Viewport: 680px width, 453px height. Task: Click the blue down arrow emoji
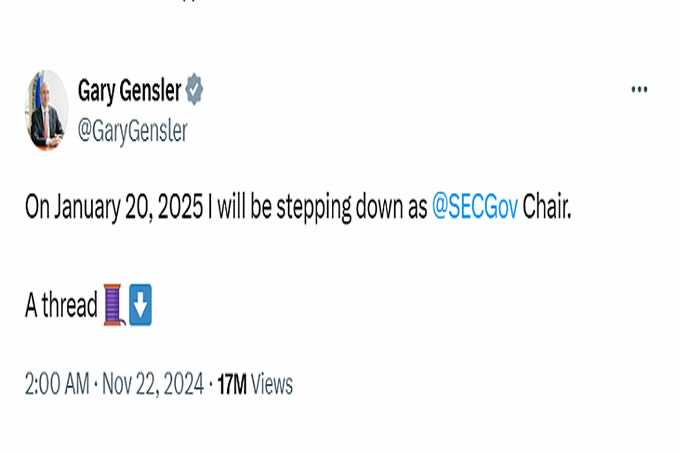[x=140, y=305]
